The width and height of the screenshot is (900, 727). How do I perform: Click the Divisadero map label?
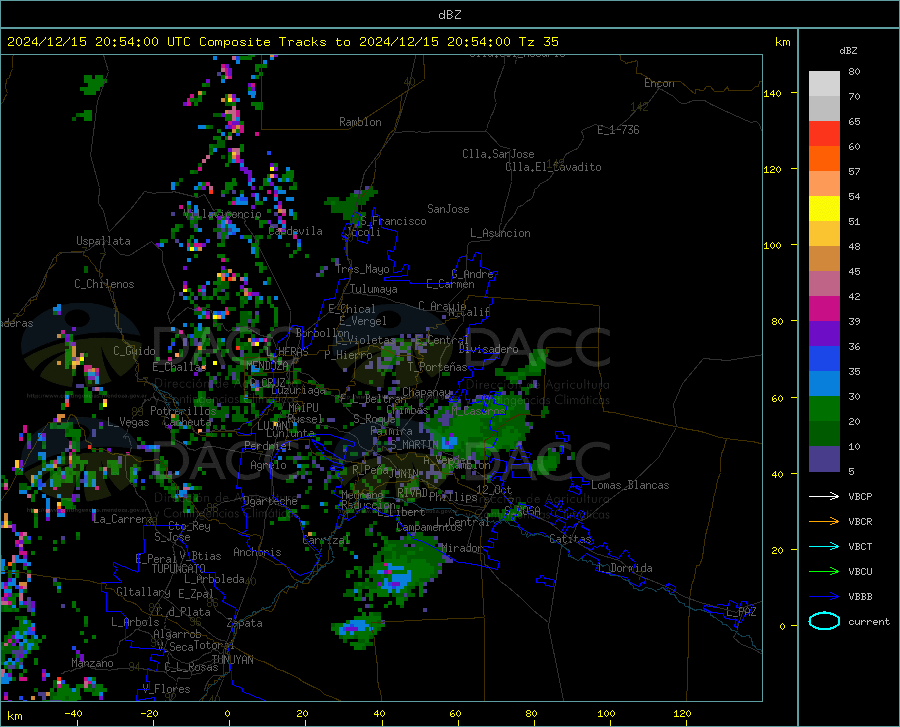coord(488,349)
